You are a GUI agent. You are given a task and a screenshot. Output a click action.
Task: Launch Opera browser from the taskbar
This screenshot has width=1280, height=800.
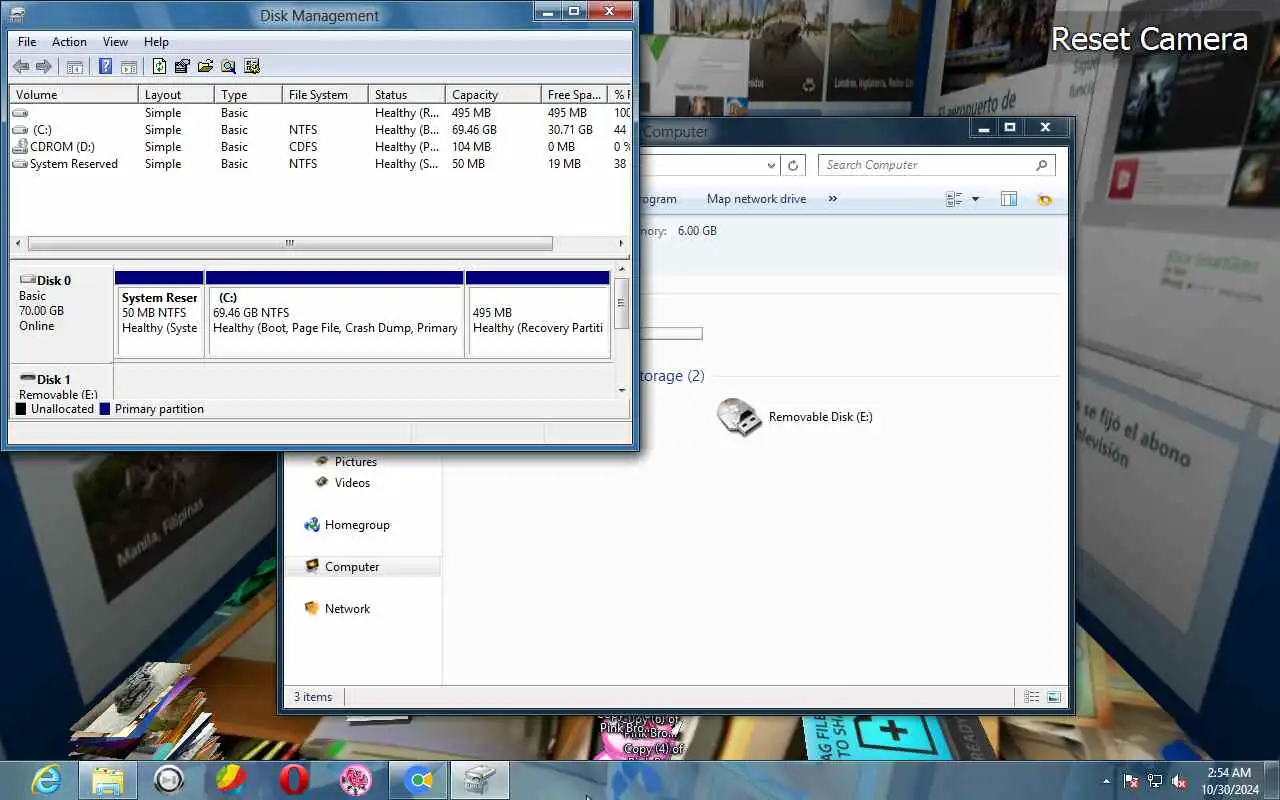293,780
